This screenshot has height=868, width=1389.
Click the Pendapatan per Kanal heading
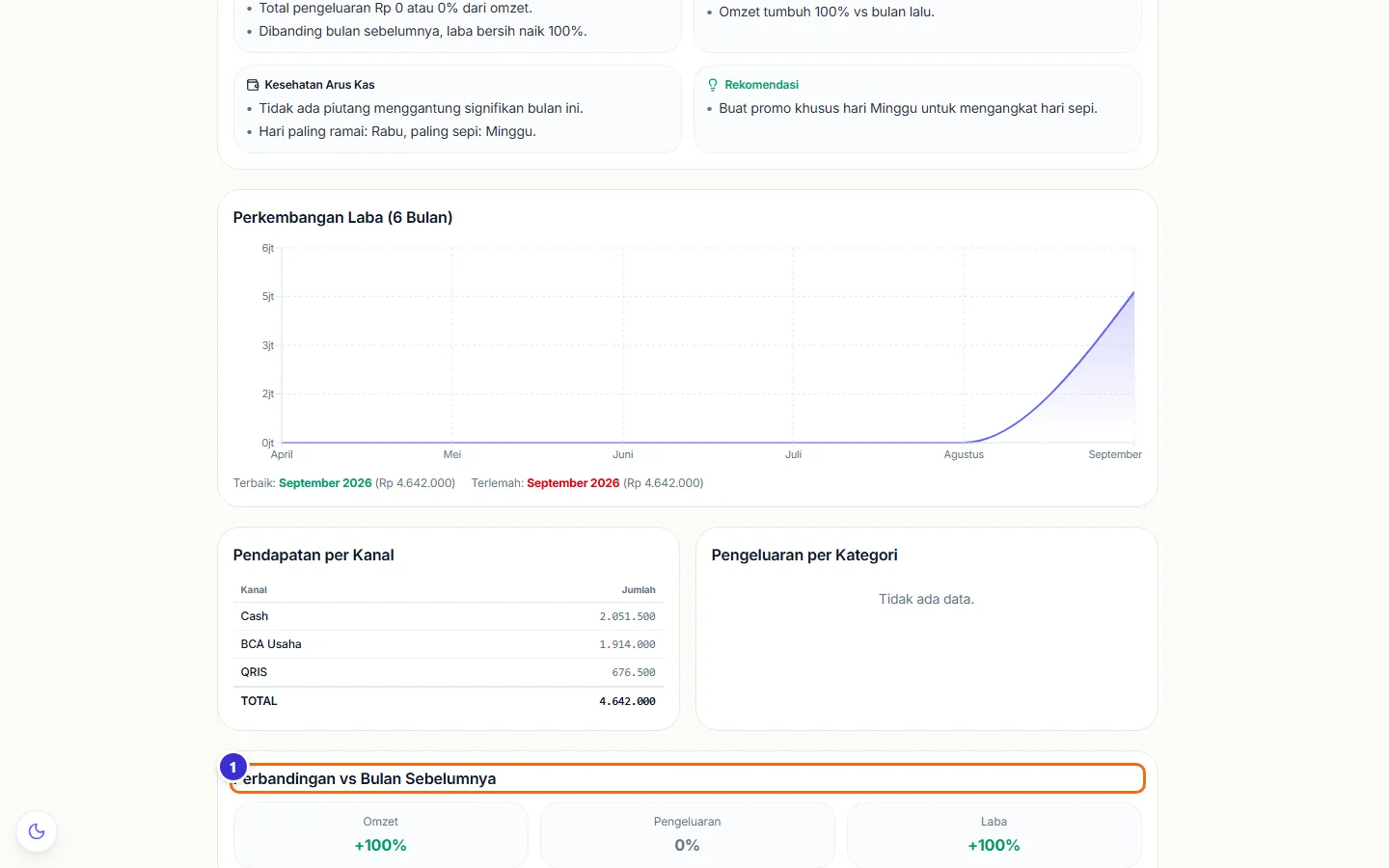tap(313, 556)
